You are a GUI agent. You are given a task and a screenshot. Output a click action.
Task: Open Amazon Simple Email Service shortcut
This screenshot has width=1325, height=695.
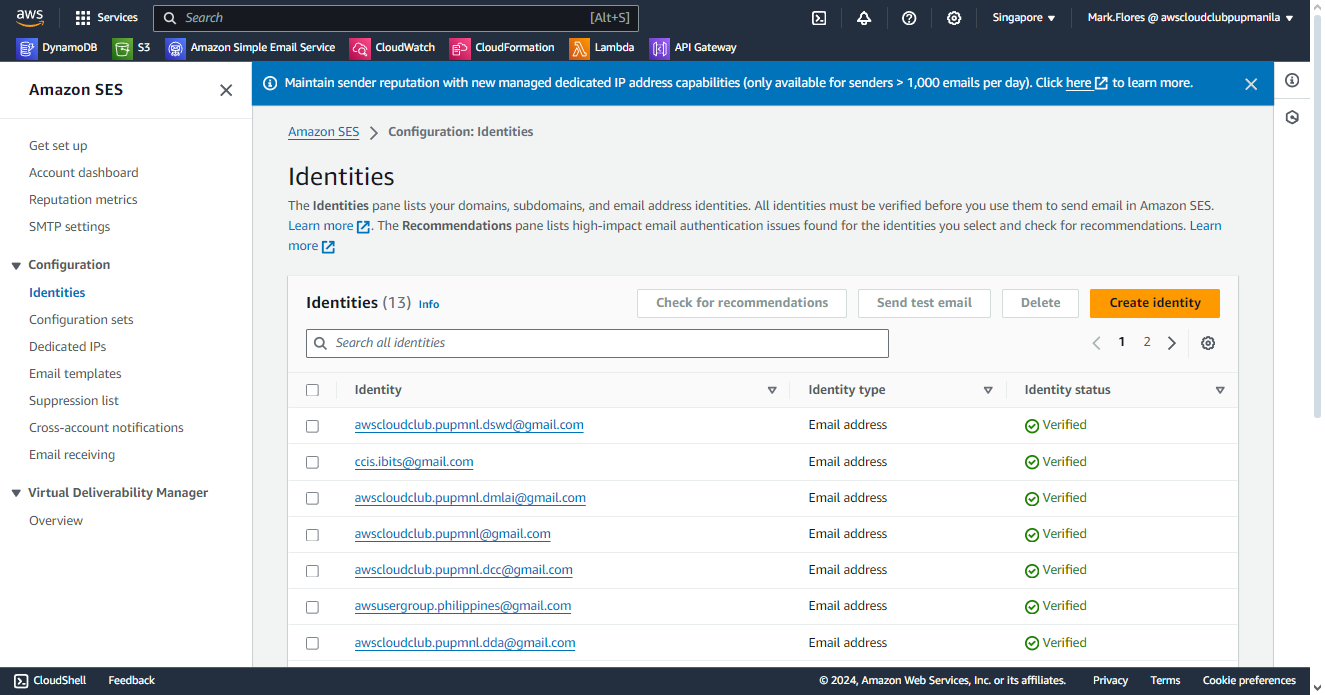(x=251, y=48)
